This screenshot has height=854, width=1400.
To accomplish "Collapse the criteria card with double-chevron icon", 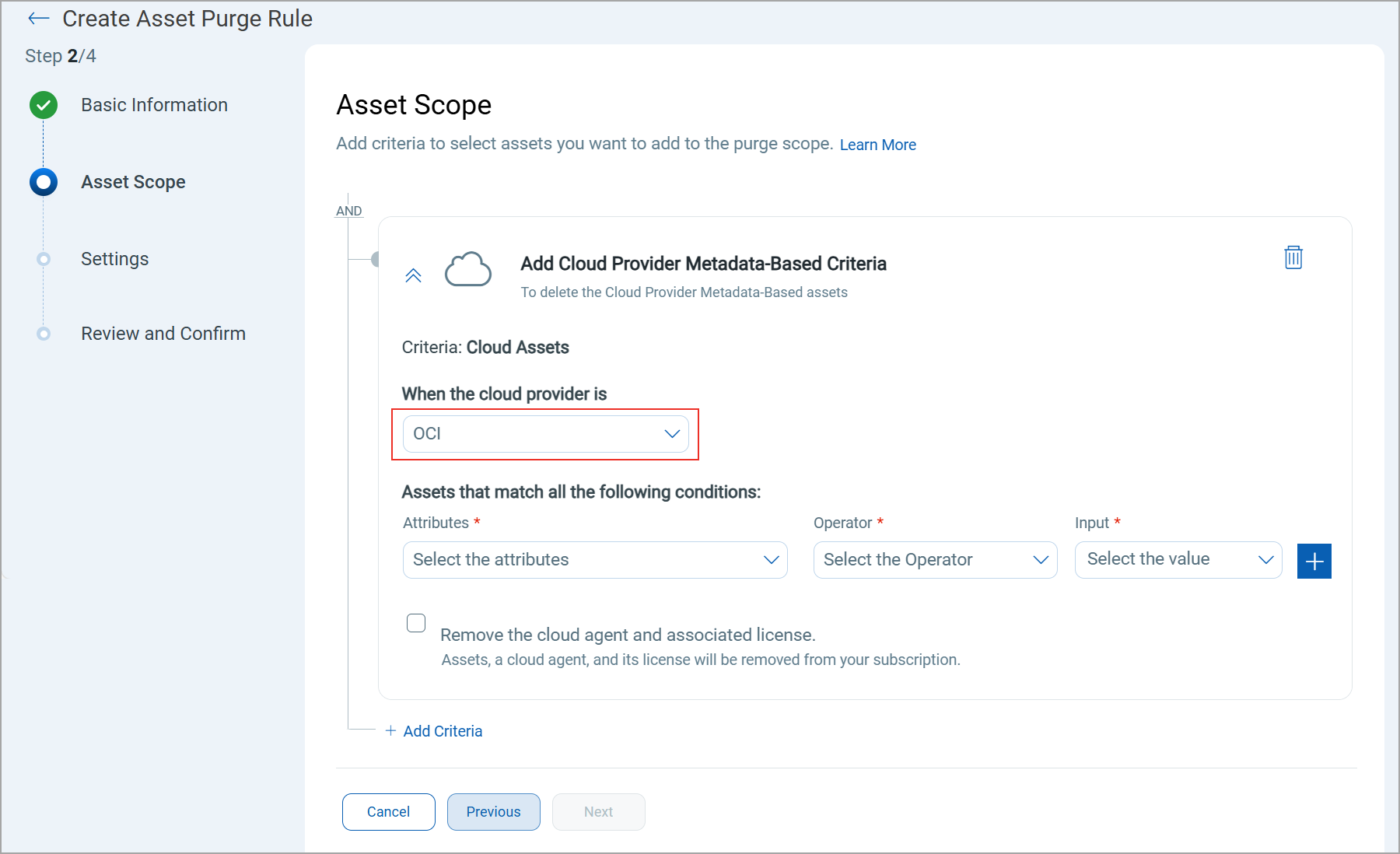I will (x=413, y=275).
